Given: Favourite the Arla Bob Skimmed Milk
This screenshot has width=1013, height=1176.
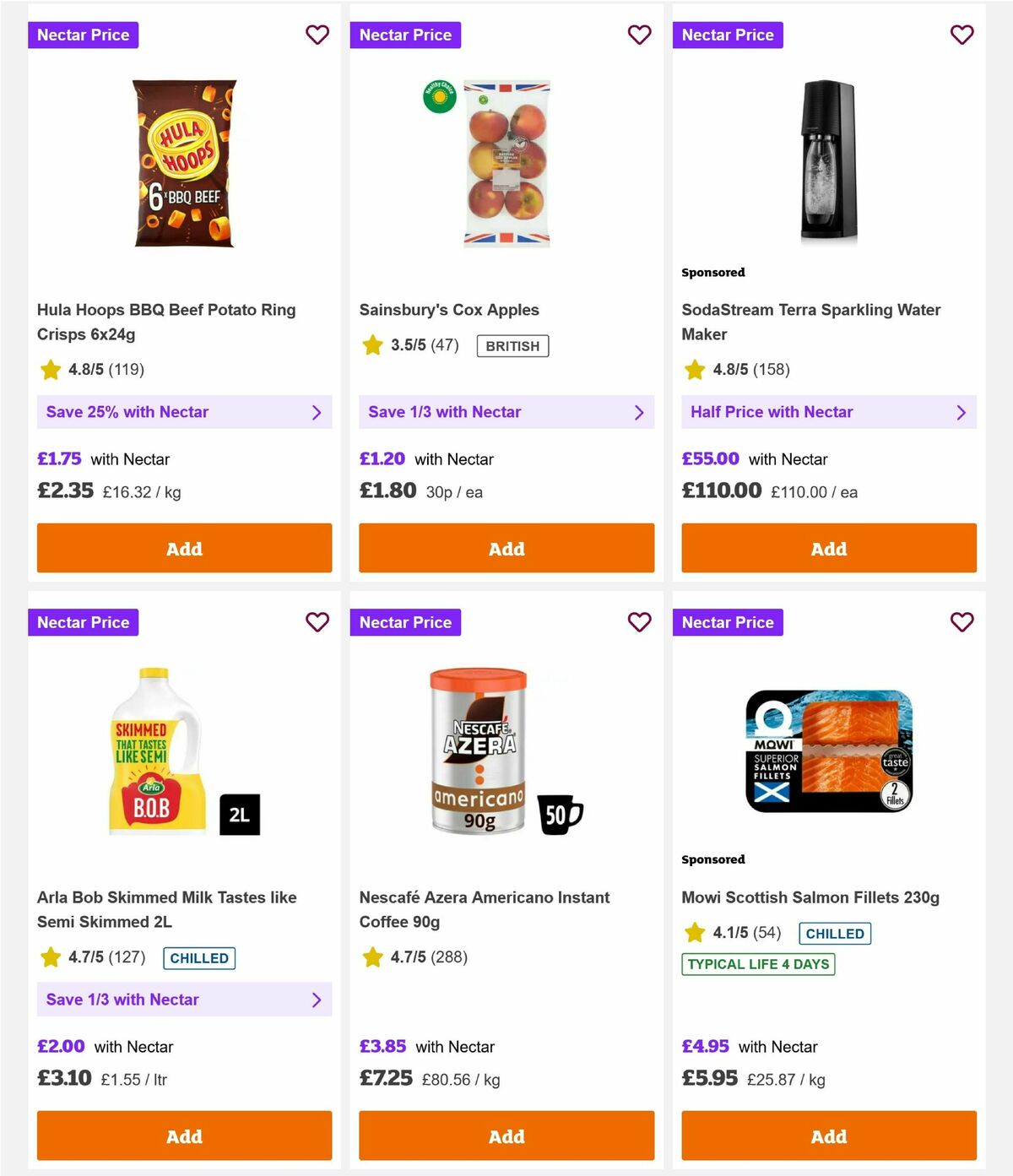Looking at the screenshot, I should (317, 622).
